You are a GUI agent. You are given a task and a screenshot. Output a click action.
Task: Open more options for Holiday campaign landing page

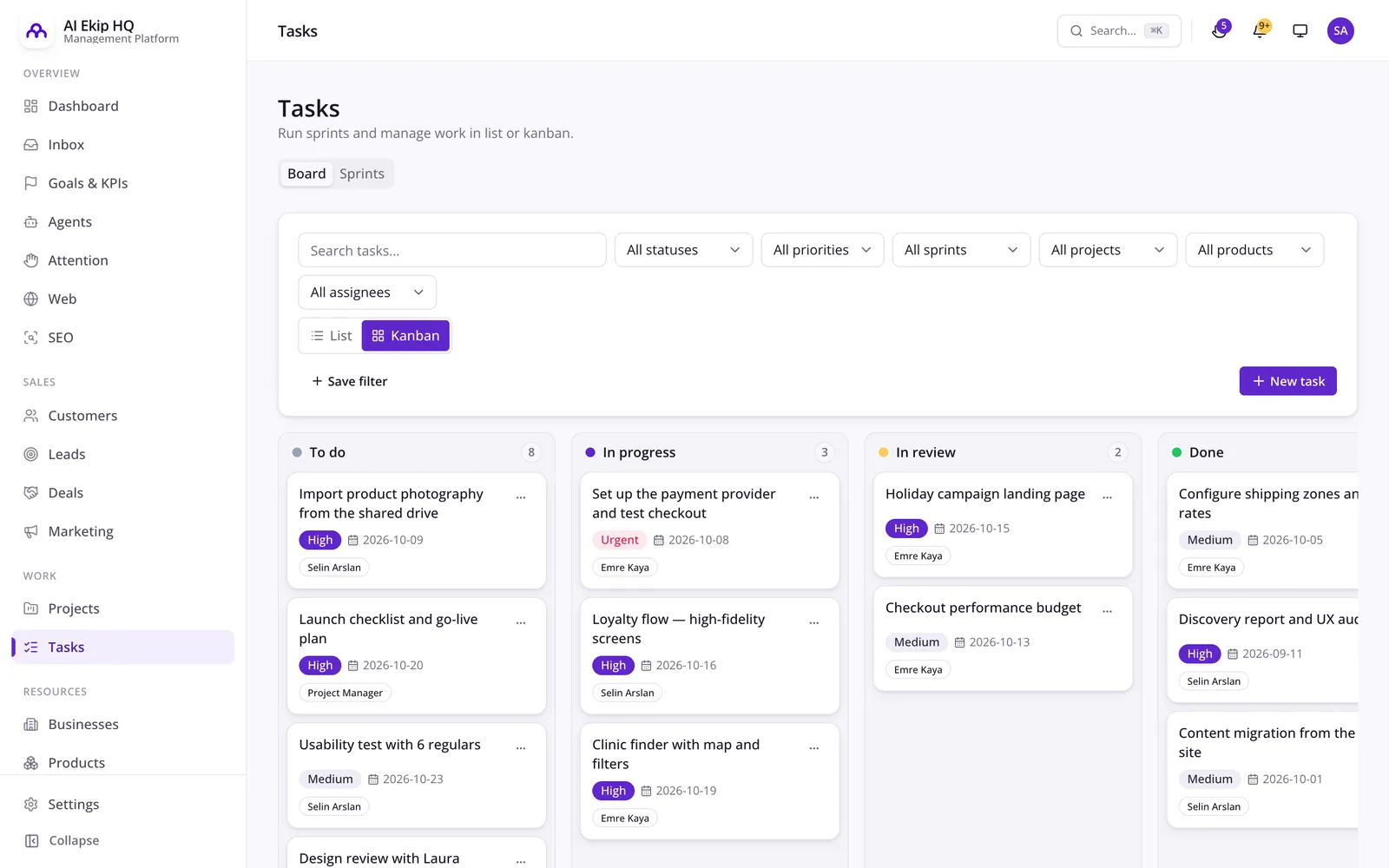tap(1107, 497)
